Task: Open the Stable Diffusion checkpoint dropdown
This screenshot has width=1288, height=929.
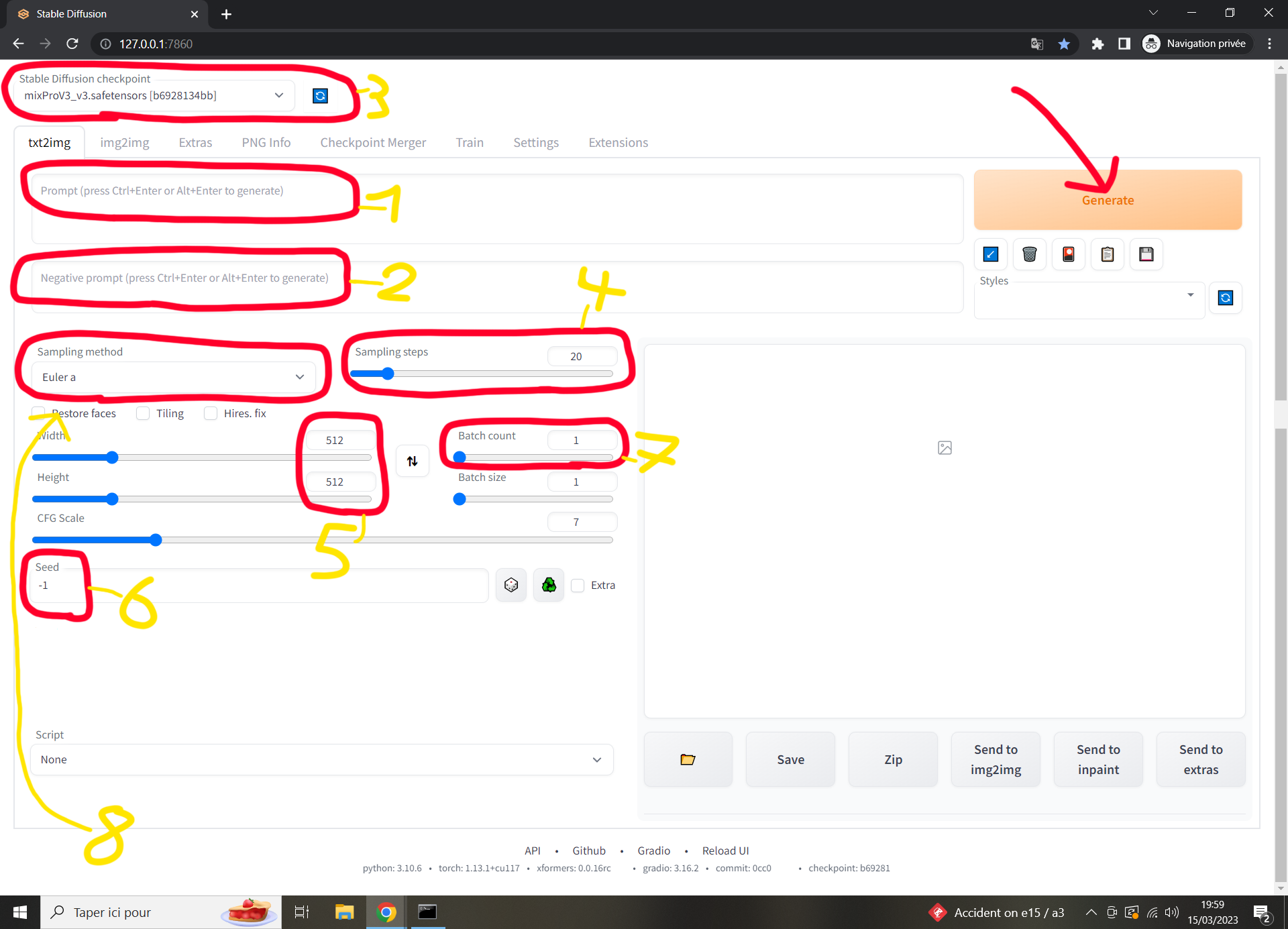Action: tap(153, 95)
